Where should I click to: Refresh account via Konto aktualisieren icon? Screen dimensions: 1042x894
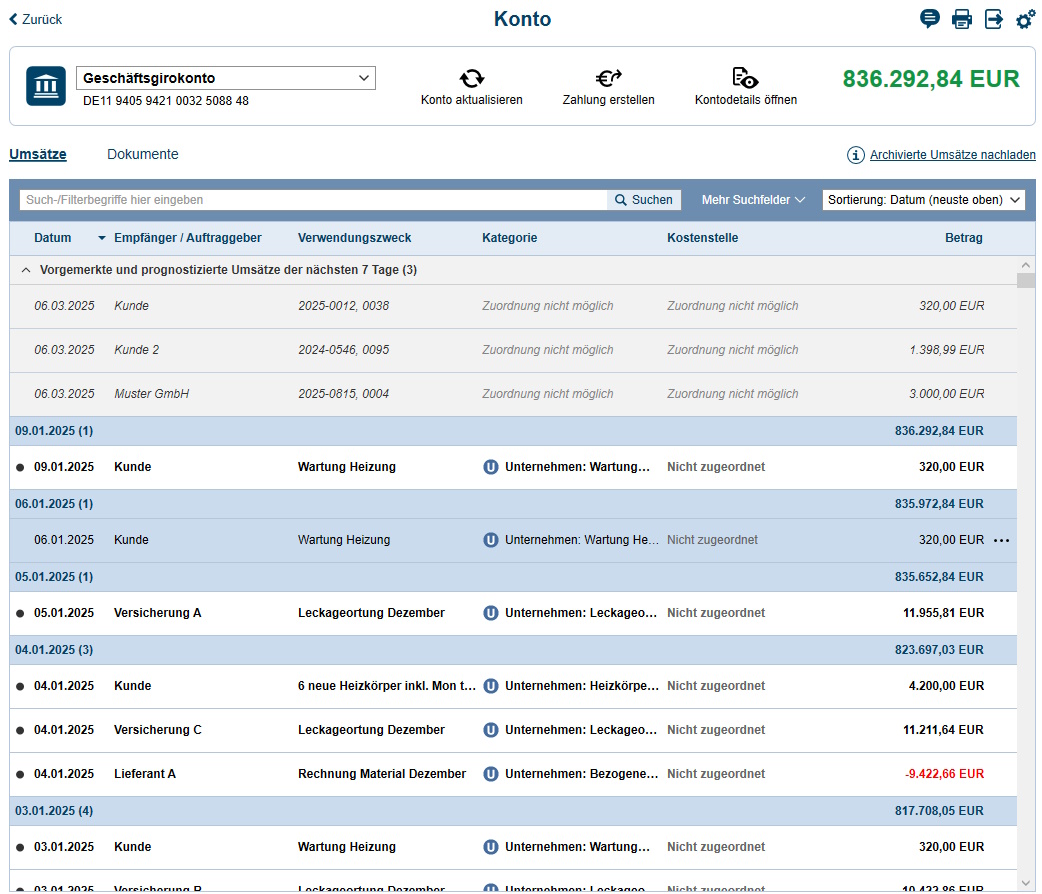click(471, 78)
